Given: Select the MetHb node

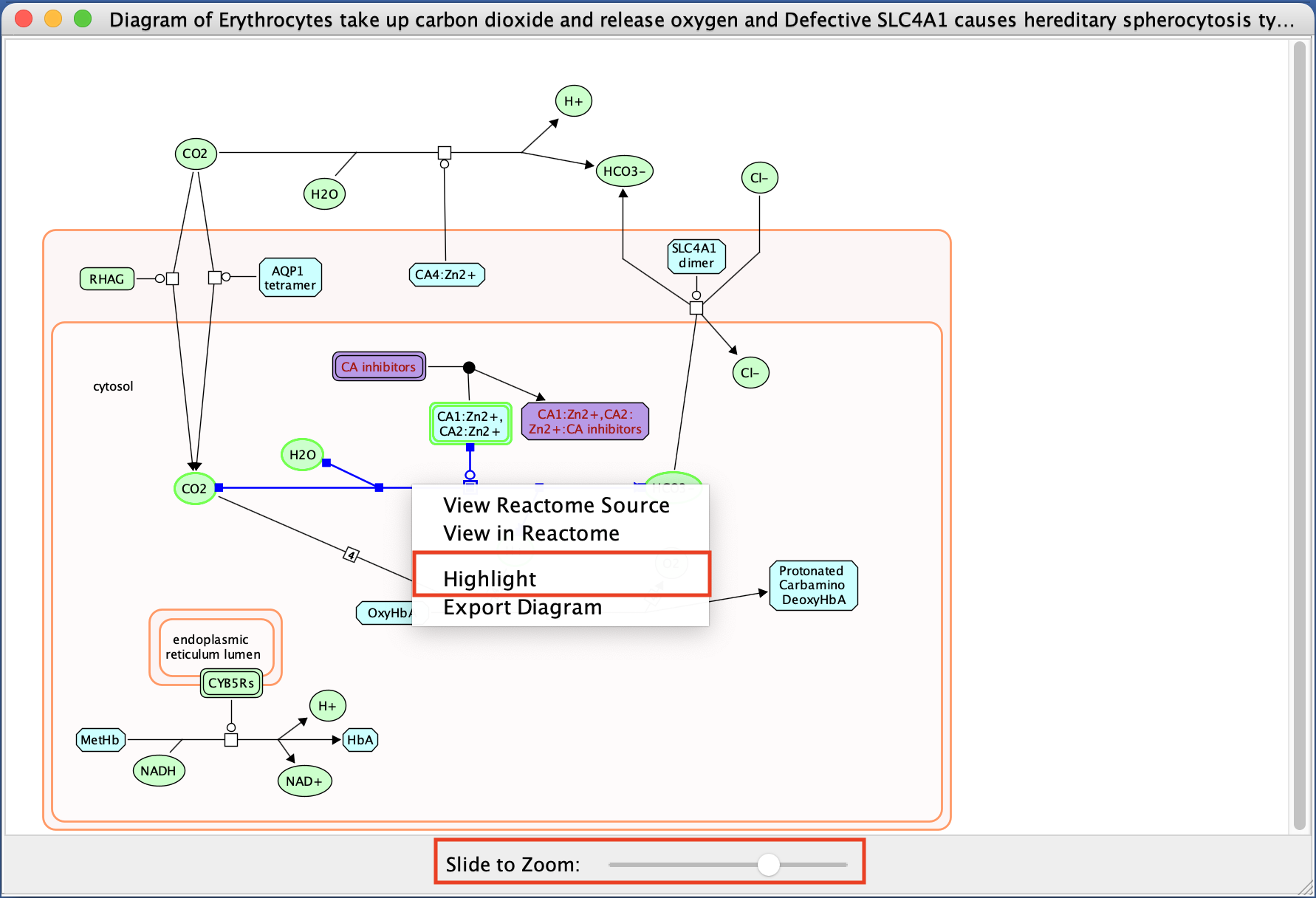Looking at the screenshot, I should (x=100, y=740).
